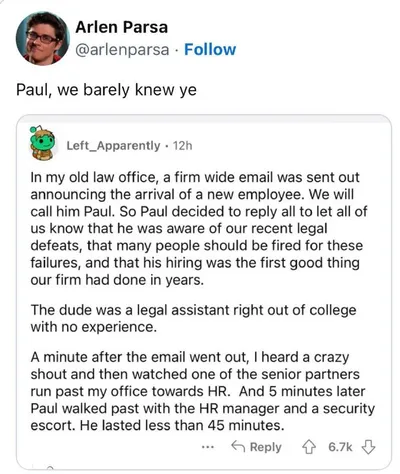The width and height of the screenshot is (400, 474).
Task: Open Arlen Parsa's profile picture
Action: [x=42, y=38]
